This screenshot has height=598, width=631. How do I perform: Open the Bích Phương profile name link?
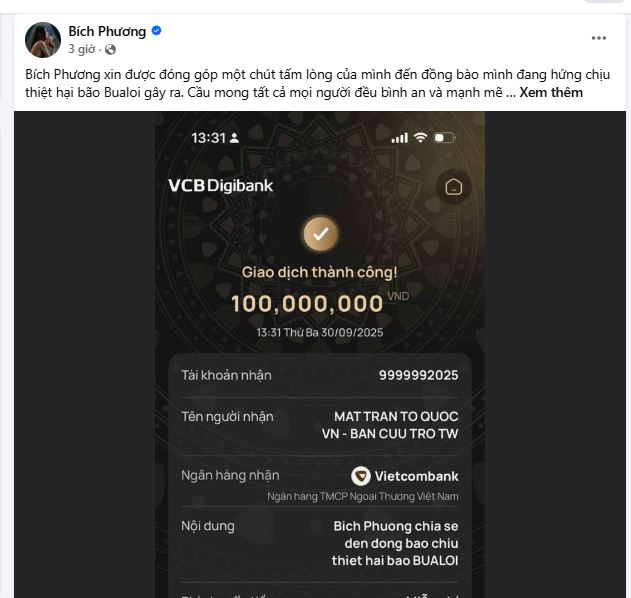point(107,31)
